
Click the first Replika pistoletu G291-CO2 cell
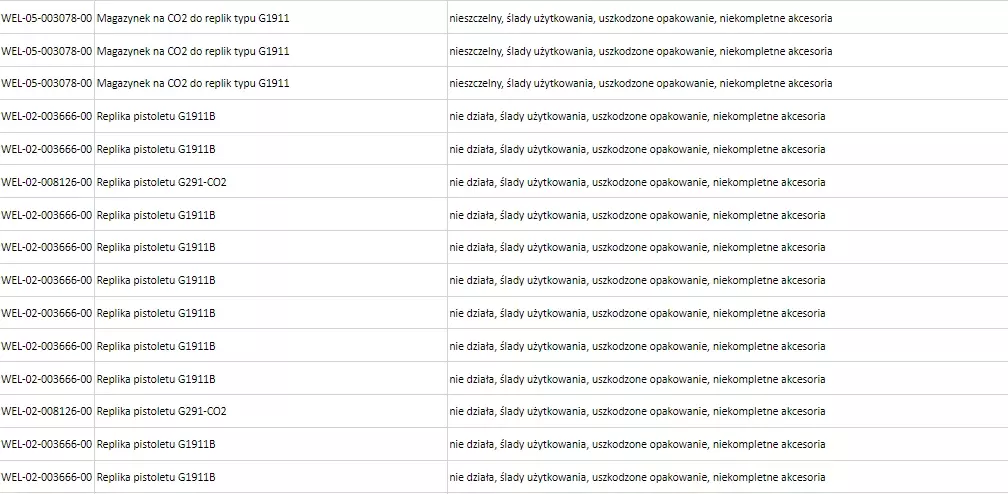(x=162, y=182)
